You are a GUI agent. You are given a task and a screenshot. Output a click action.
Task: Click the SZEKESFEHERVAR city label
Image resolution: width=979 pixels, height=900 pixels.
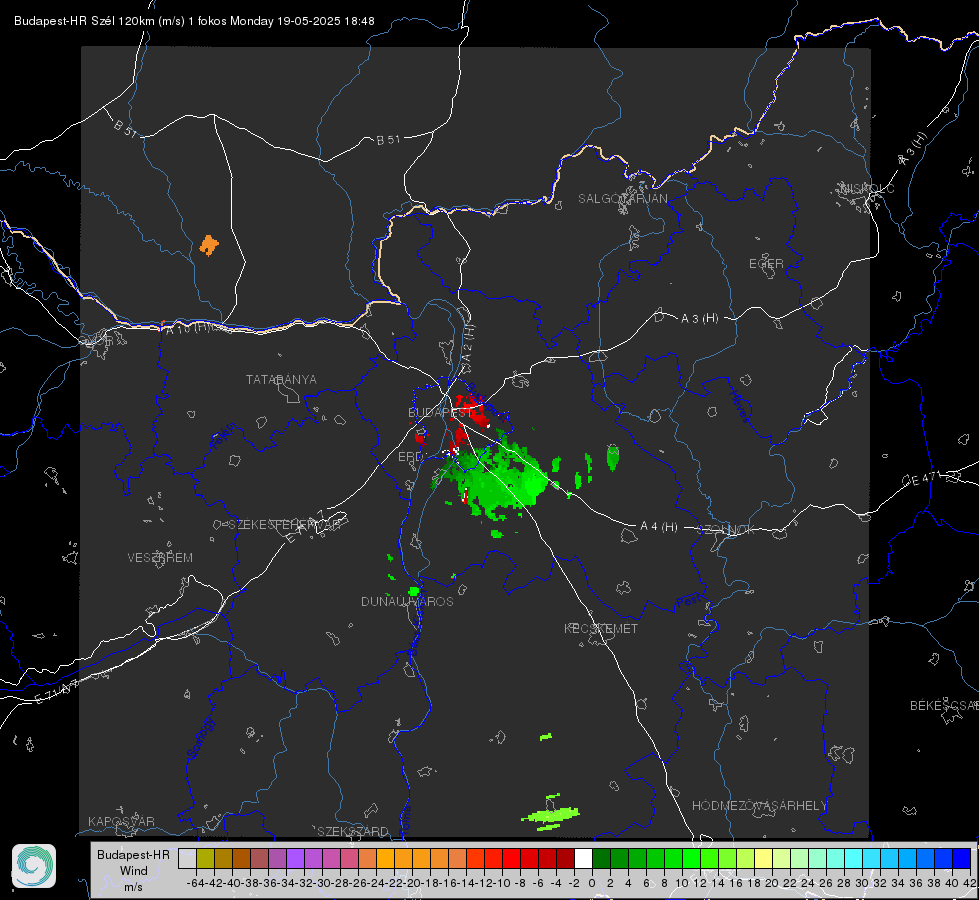point(285,525)
